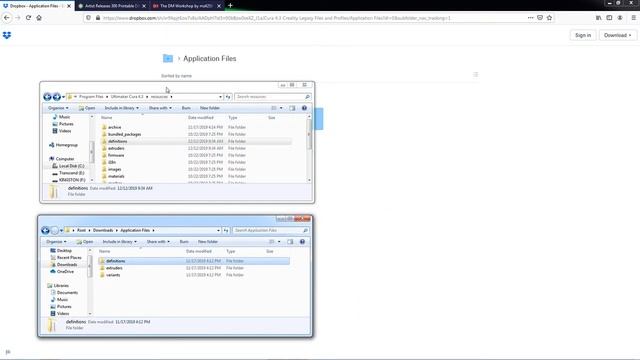Open the page actions three-dots icon
The height and width of the screenshot is (360, 640).
click(530, 18)
